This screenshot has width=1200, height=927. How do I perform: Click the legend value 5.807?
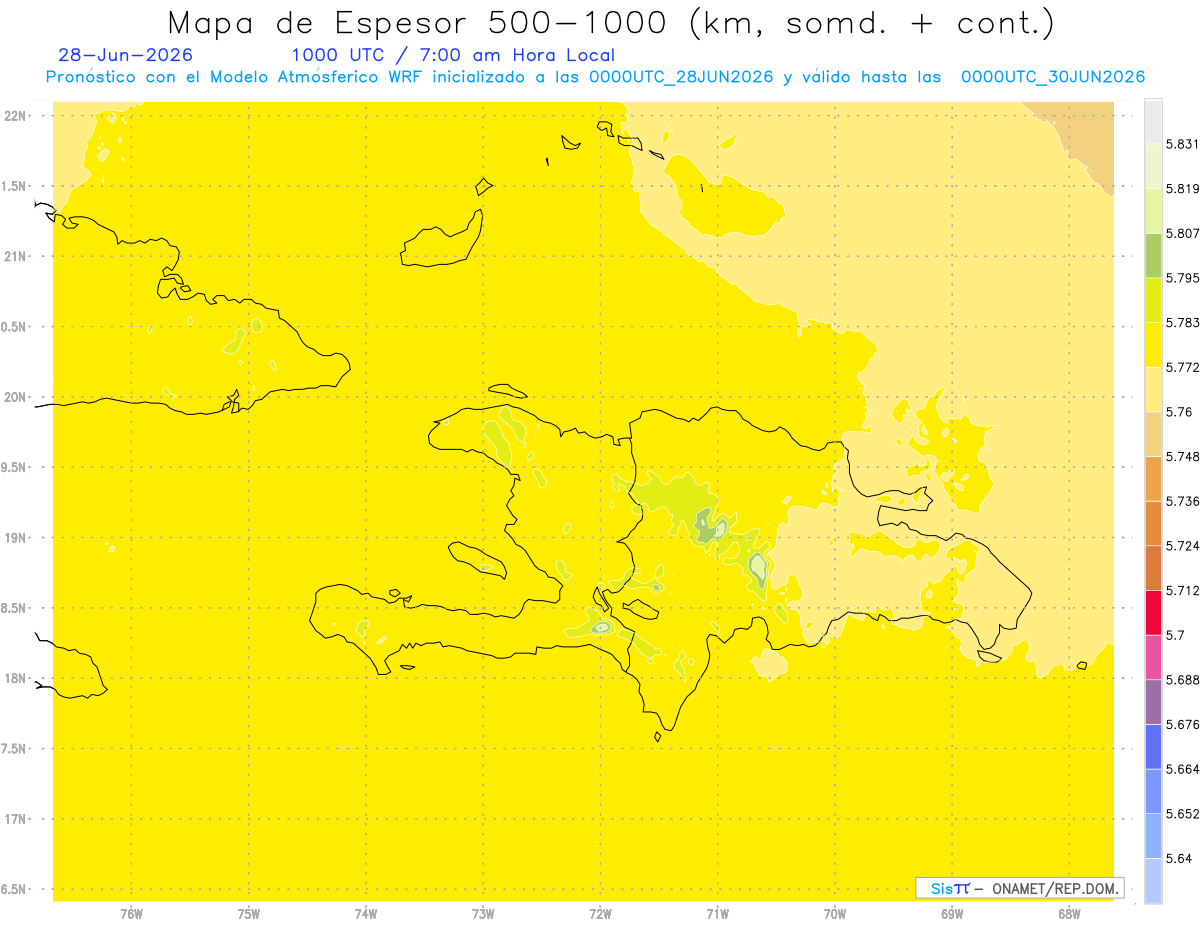pos(1183,233)
